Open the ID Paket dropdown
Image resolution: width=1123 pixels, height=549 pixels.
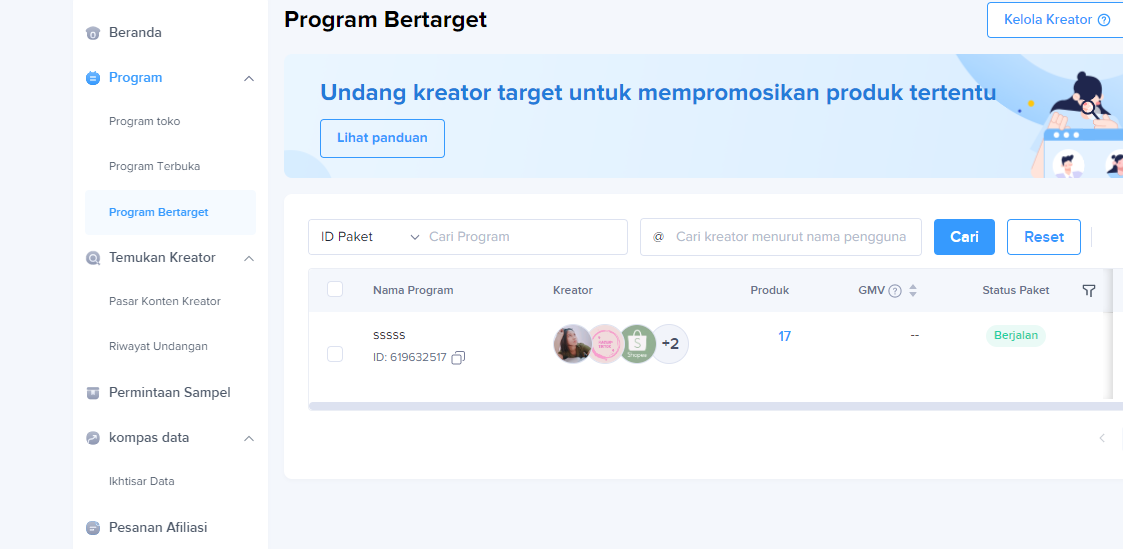click(370, 237)
